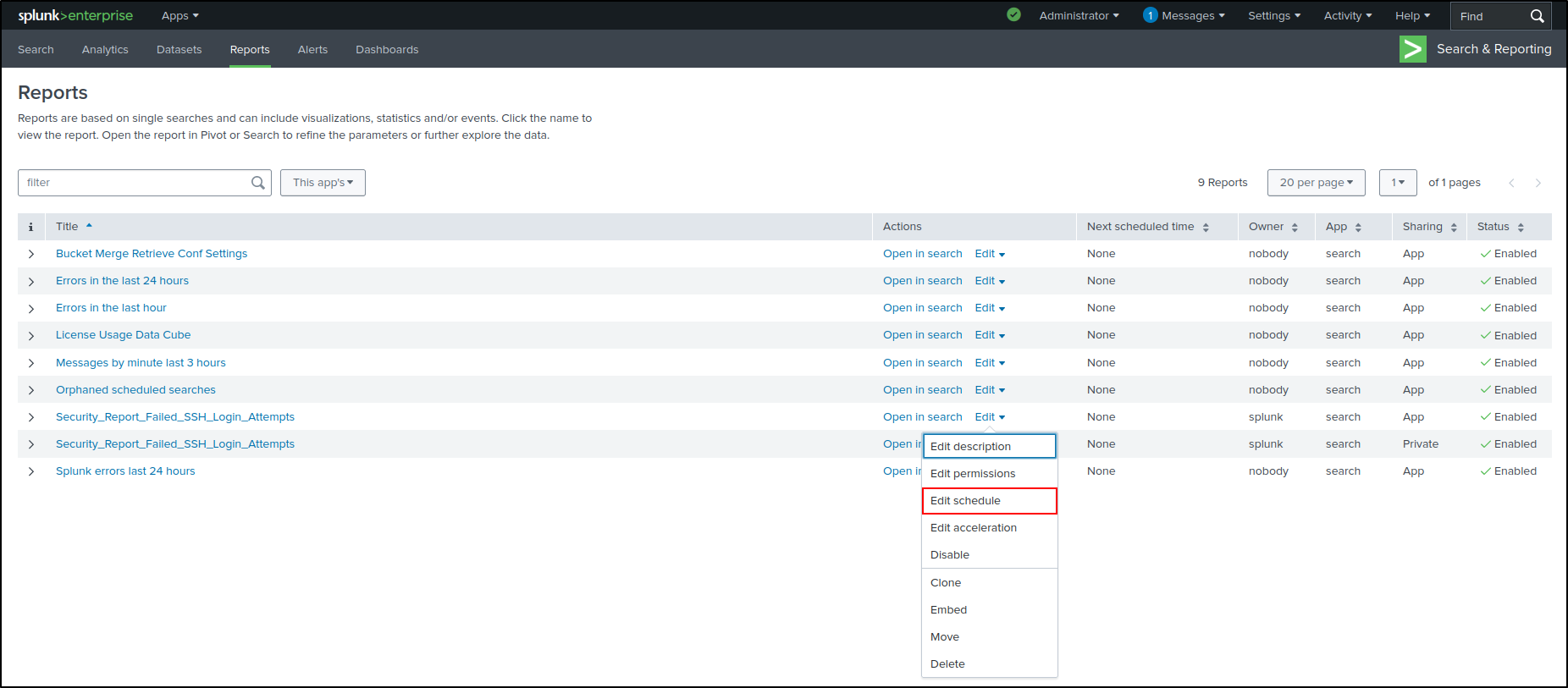Screen dimensions: 1568x688
Task: Open the Orphaned scheduled searches report
Action: tap(135, 390)
